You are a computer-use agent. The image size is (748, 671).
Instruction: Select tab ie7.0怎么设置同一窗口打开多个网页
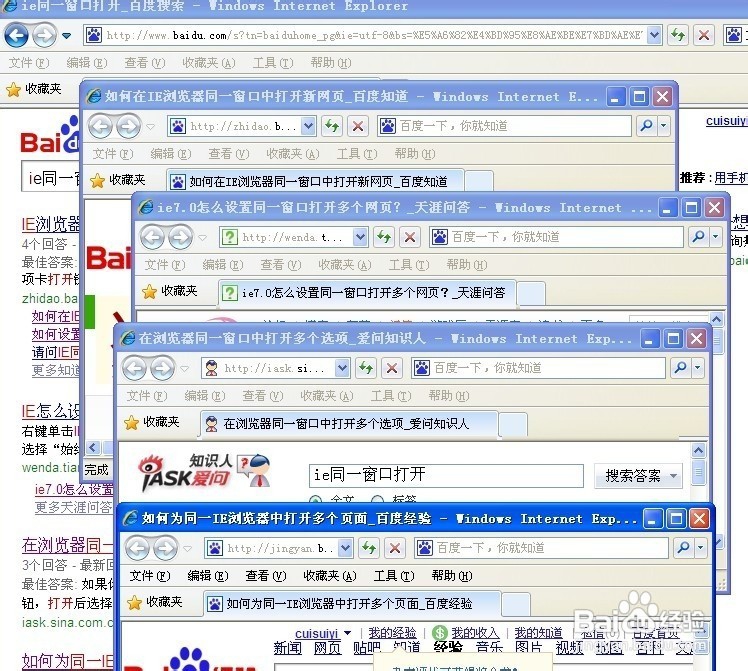click(x=367, y=293)
